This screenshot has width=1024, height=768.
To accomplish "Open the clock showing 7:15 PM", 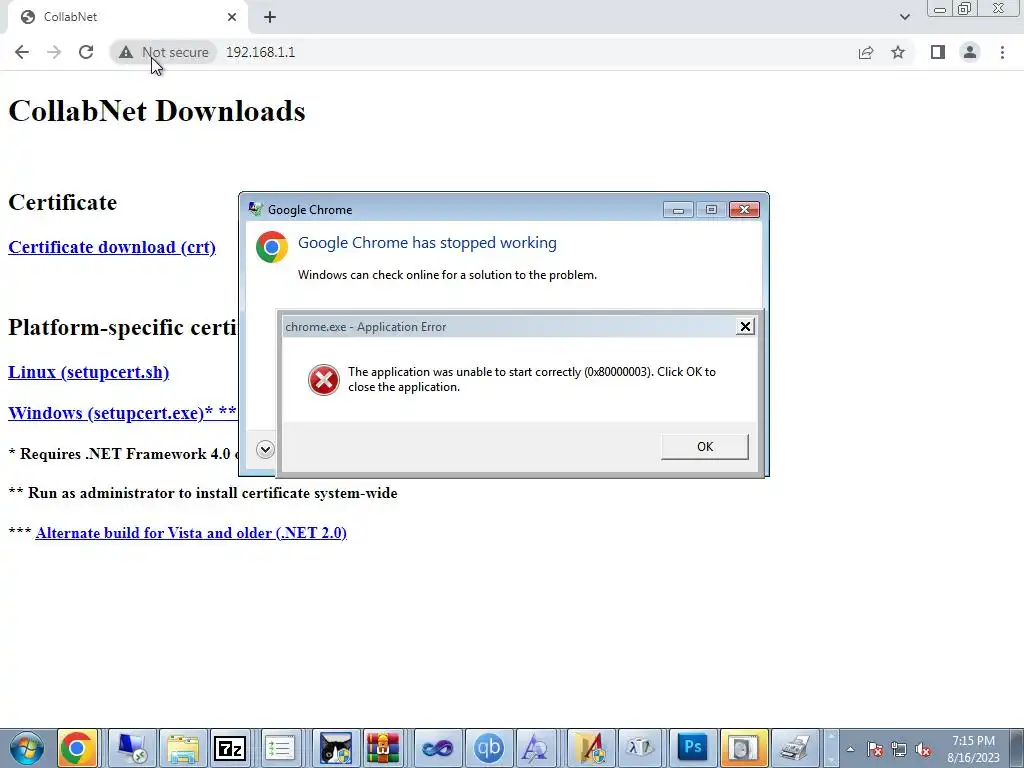I will (x=973, y=749).
